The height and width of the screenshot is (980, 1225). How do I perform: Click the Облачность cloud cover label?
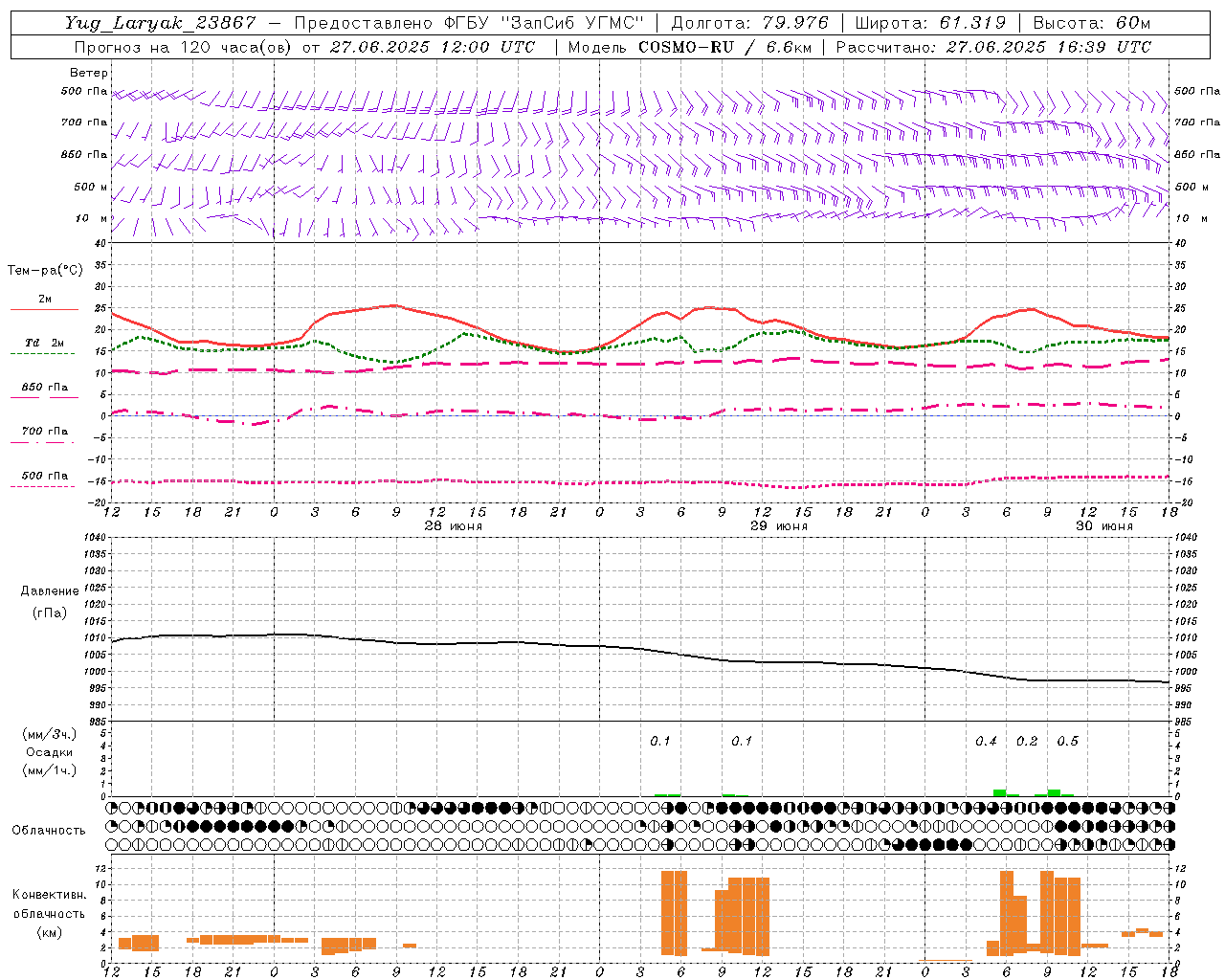click(49, 831)
